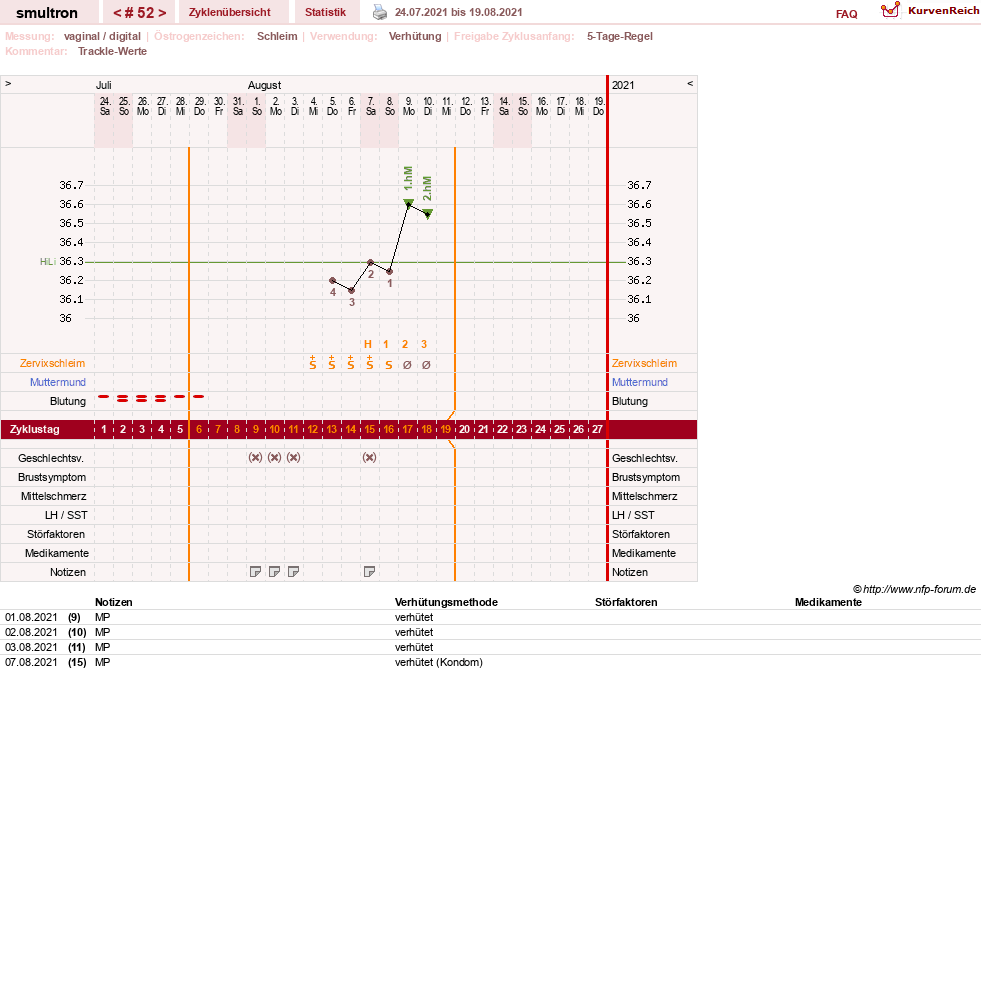Viewport: 981px width, 981px height.
Task: Click dry mucus symbol on 10 August
Action: pyautogui.click(x=426, y=365)
